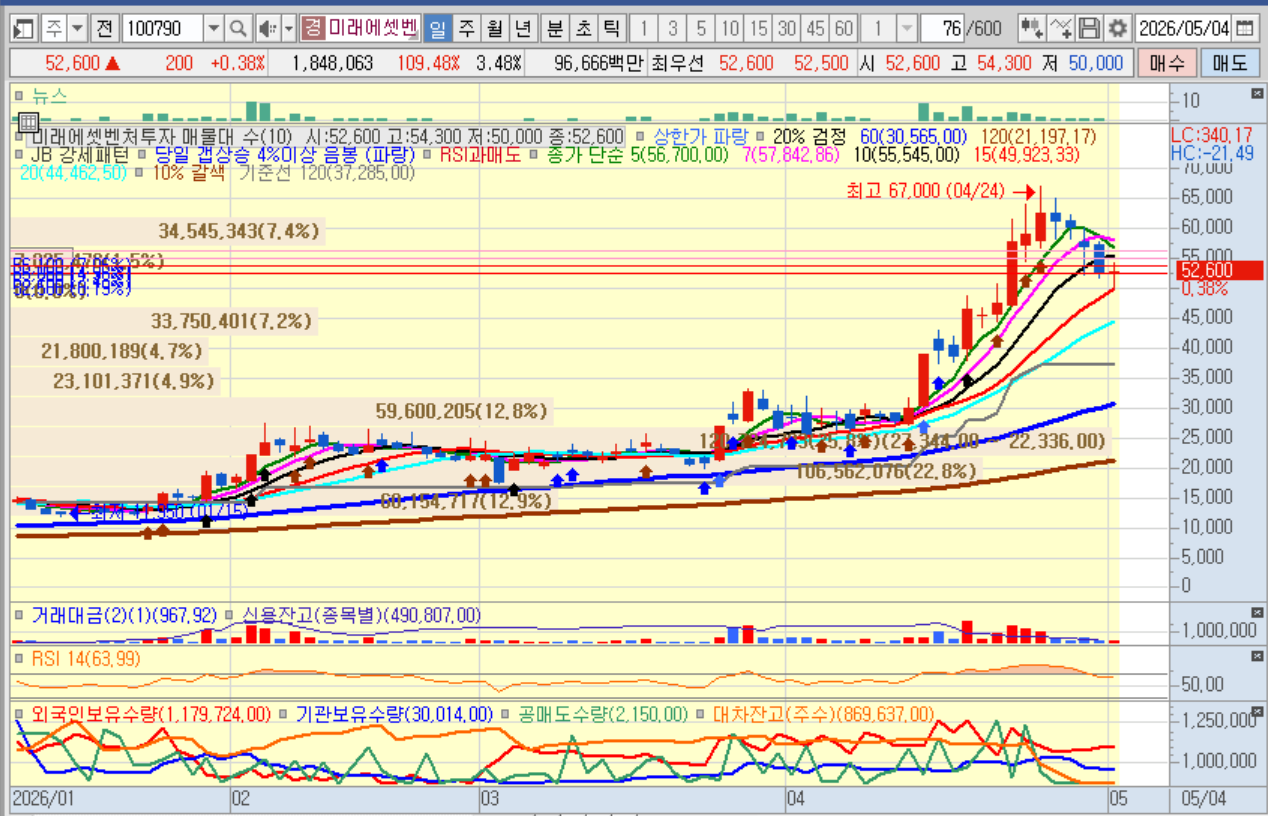This screenshot has width=1268, height=816.
Task: Click the panel layout icon at toolbar start
Action: pyautogui.click(x=24, y=27)
